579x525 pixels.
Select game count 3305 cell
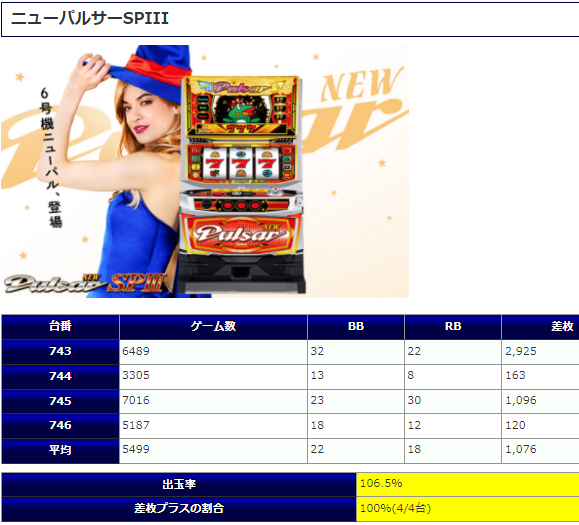(x=213, y=377)
